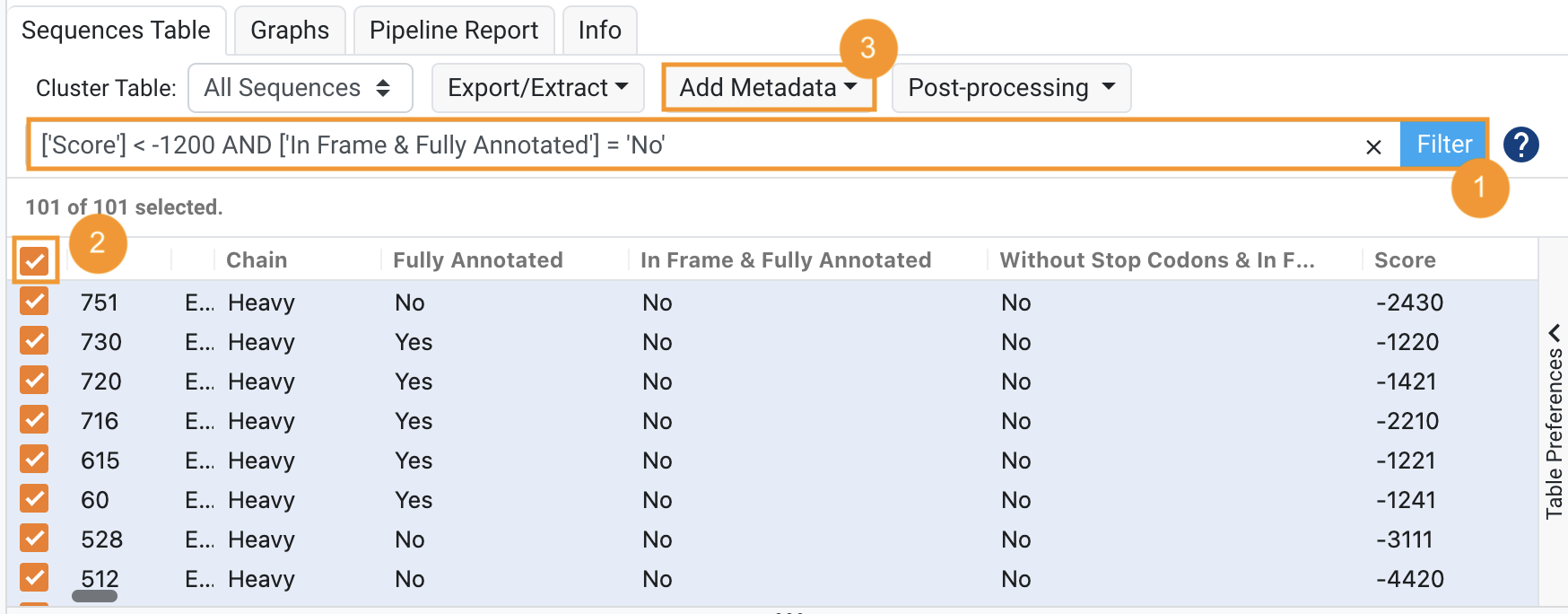
Task: Sort by the Score column header
Action: tap(1405, 260)
